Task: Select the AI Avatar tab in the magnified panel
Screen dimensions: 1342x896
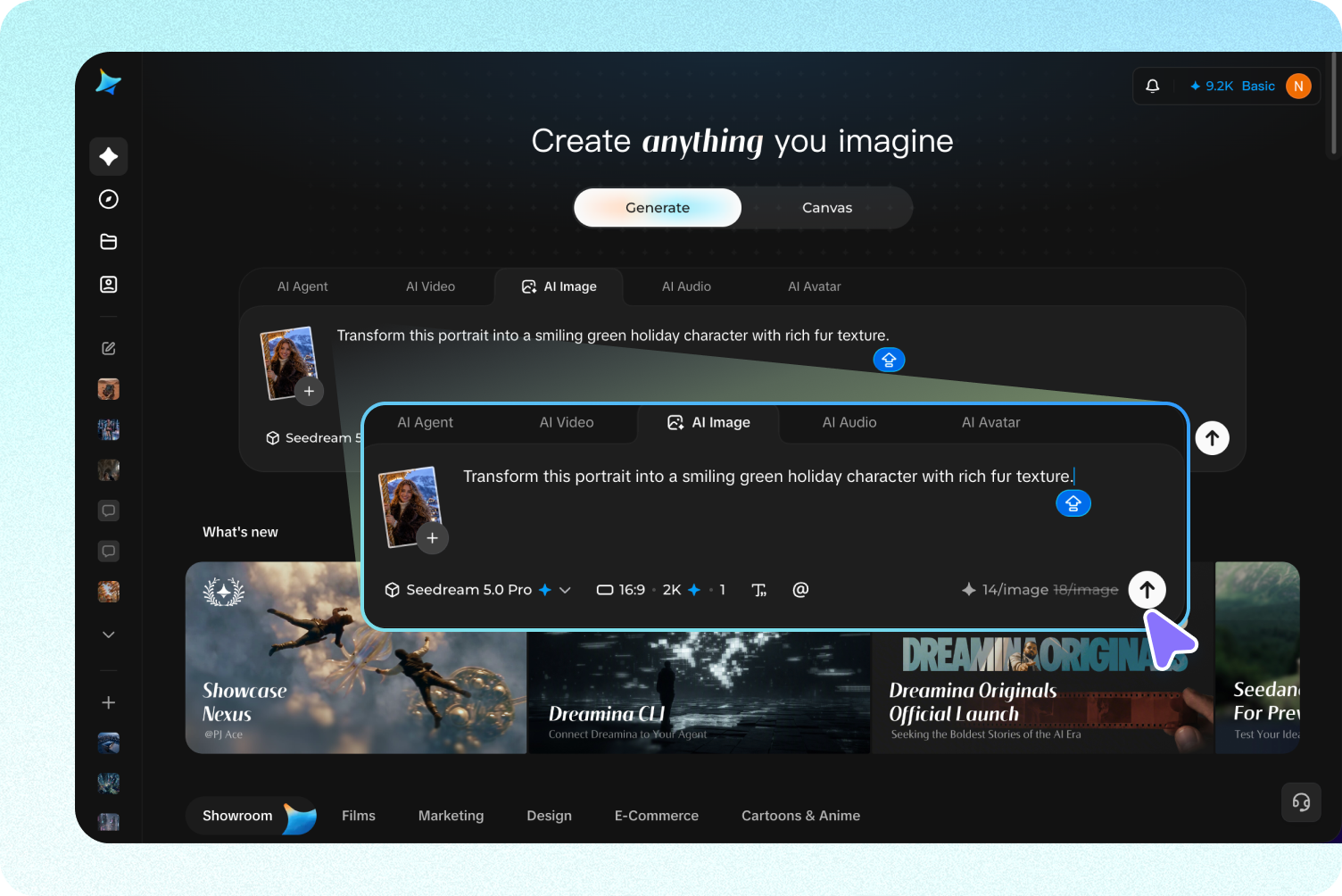Action: tap(990, 422)
